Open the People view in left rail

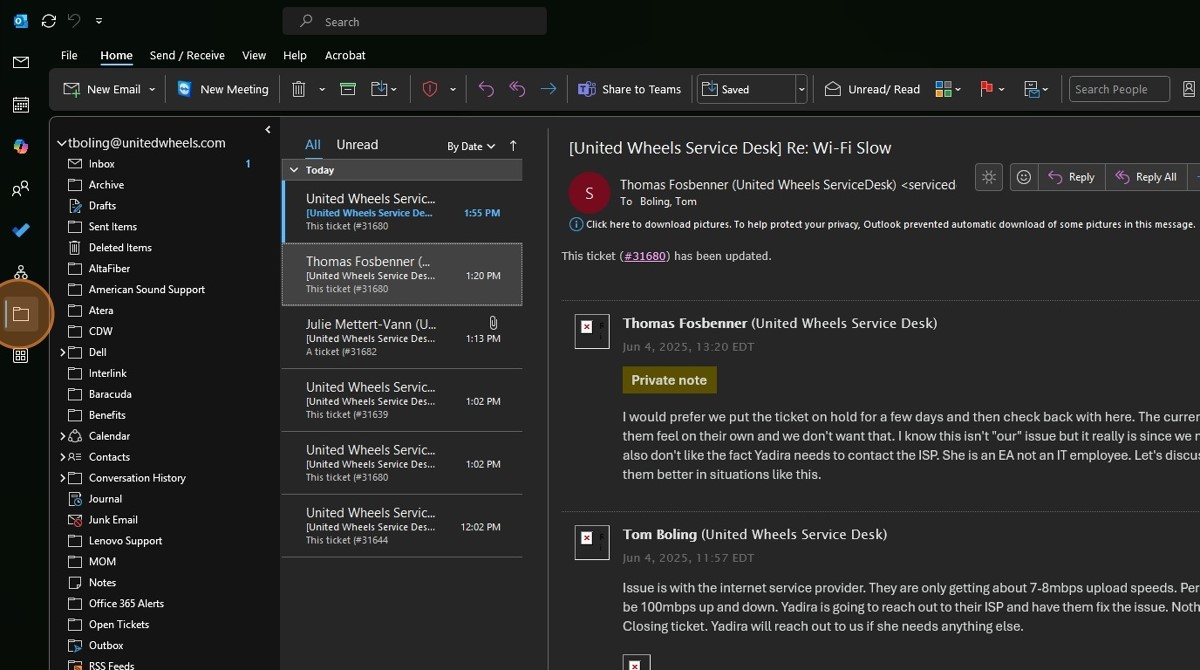(x=20, y=188)
